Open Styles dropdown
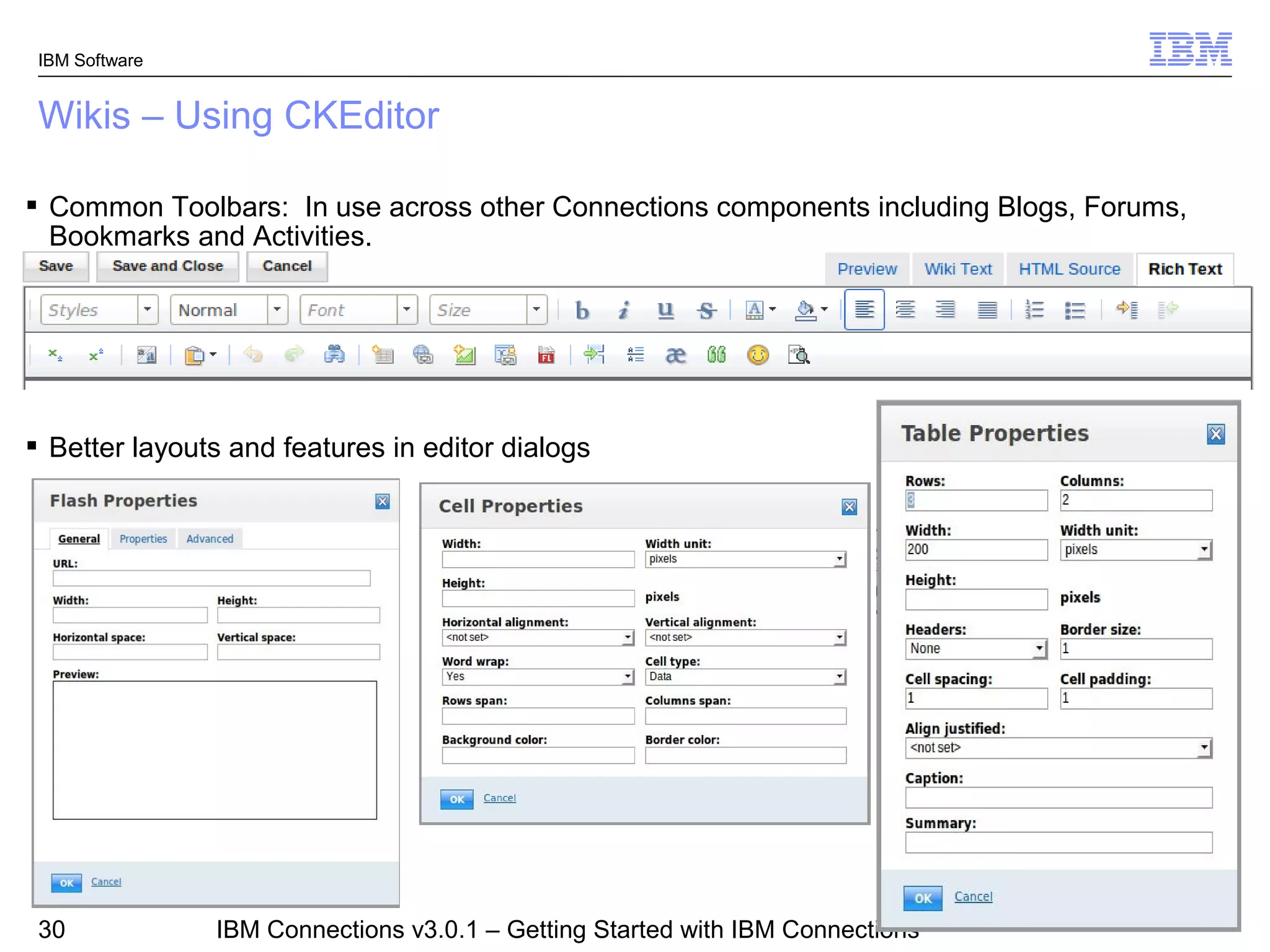The image size is (1270, 952). (99, 309)
